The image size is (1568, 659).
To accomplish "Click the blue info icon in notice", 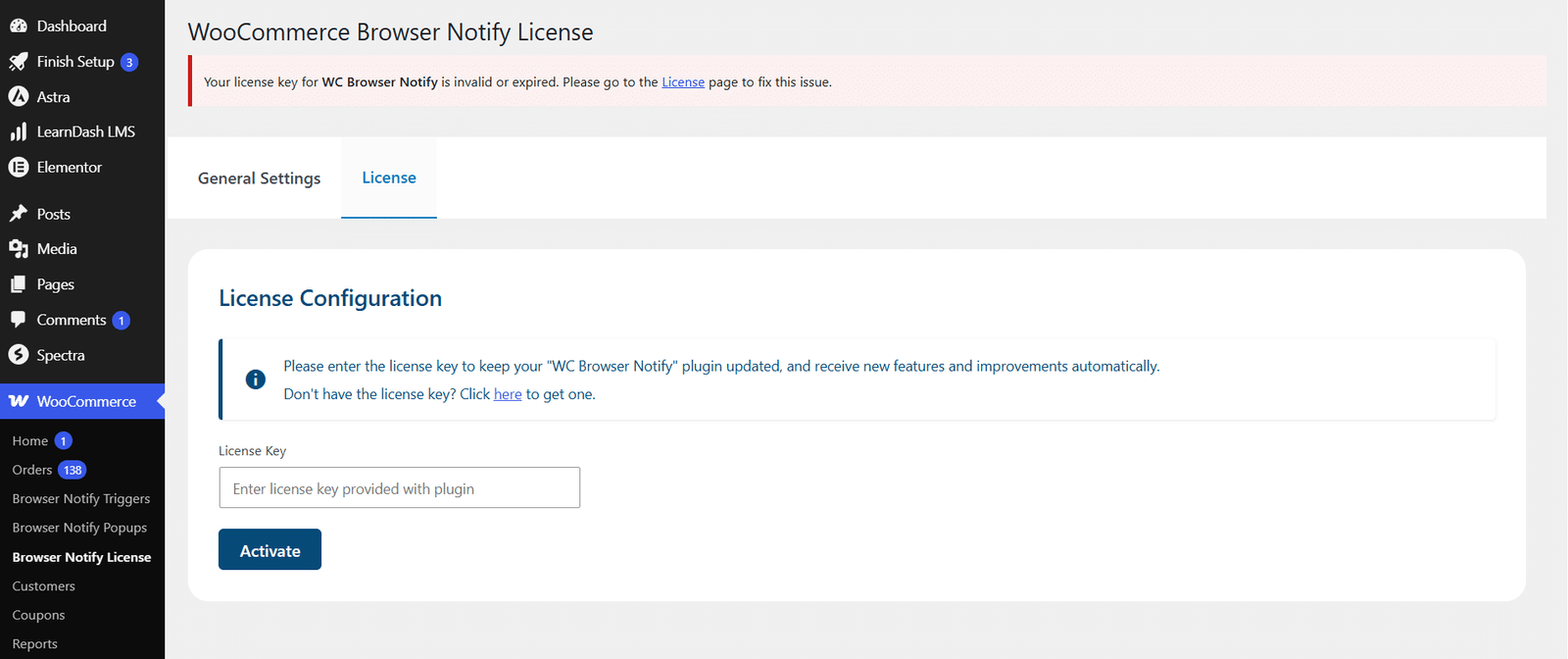I will pyautogui.click(x=256, y=380).
